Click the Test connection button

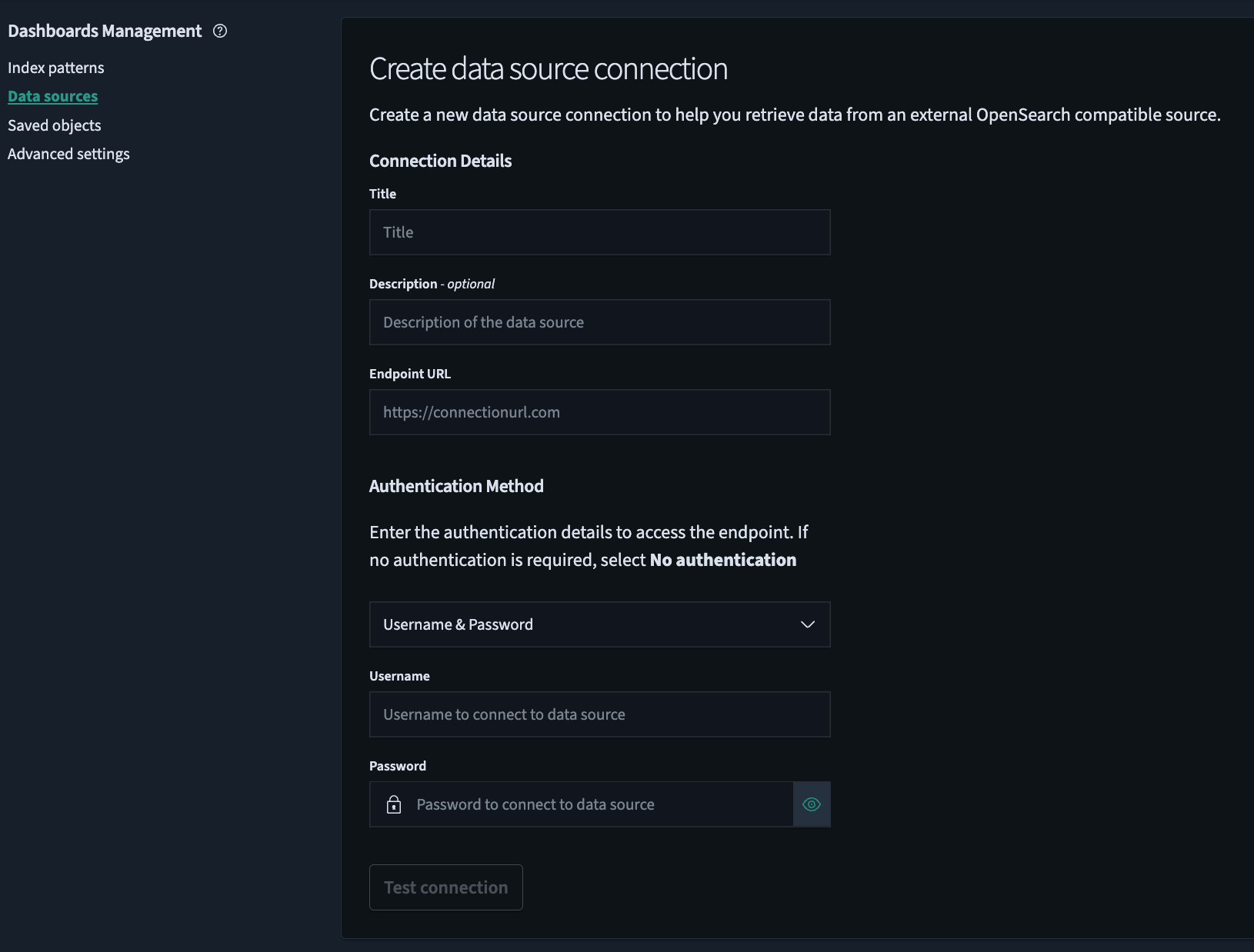point(446,887)
